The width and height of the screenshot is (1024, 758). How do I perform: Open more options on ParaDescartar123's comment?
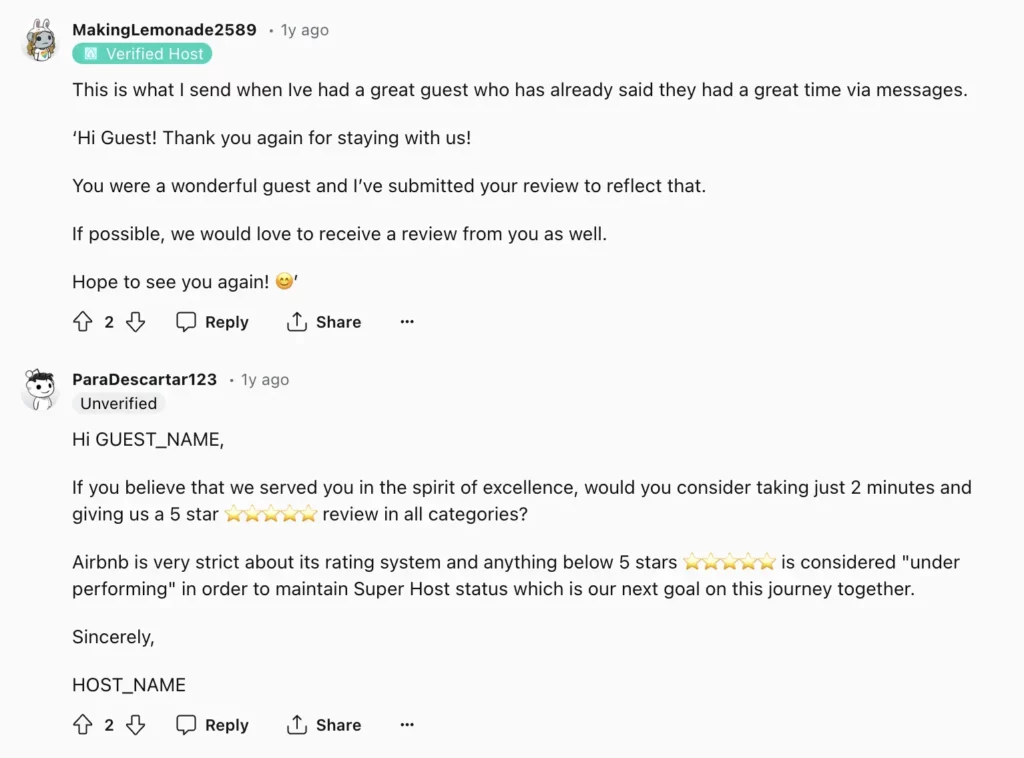(407, 725)
